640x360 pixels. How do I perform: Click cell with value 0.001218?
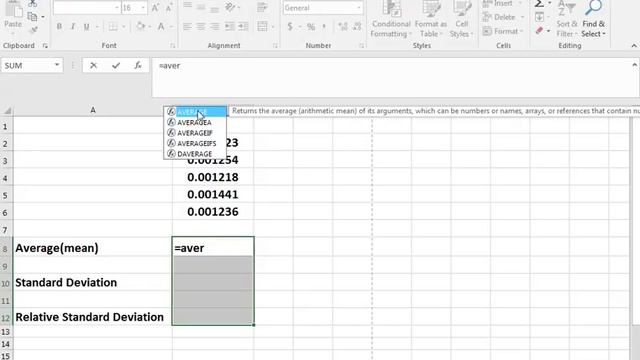(213, 178)
